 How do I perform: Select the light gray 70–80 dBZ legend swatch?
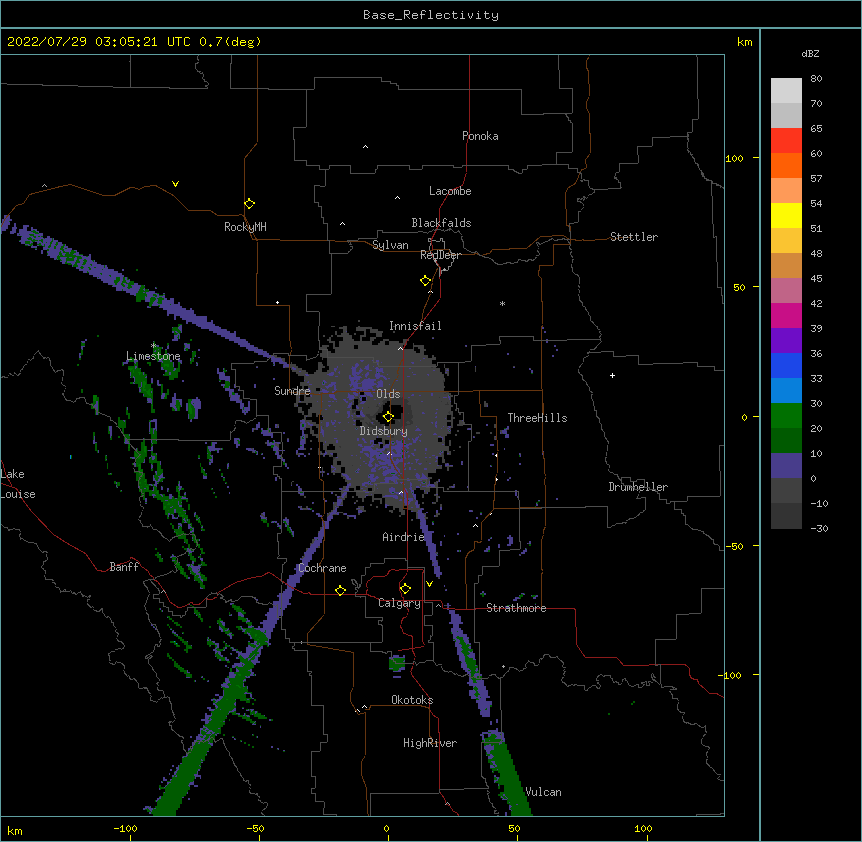786,91
